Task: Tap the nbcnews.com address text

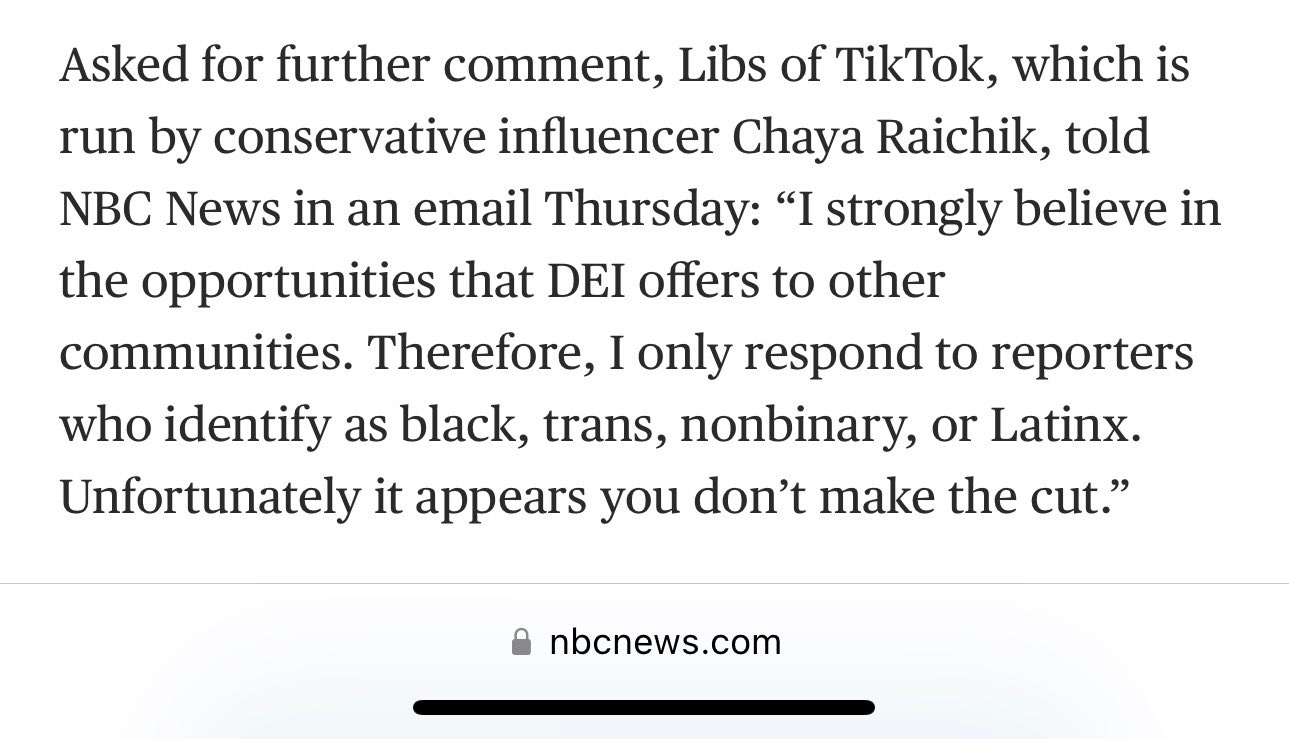Action: click(665, 642)
